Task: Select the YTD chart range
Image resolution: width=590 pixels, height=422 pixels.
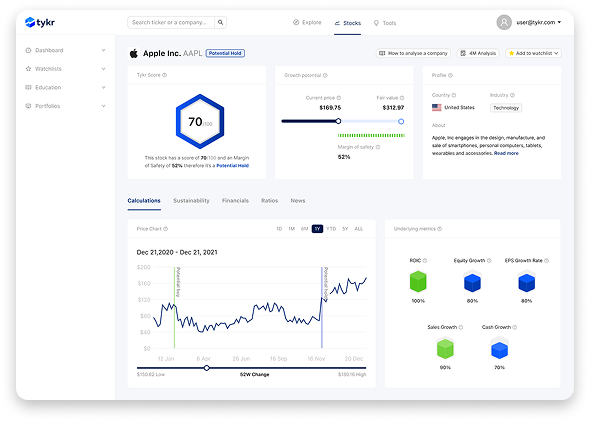Action: tap(331, 229)
